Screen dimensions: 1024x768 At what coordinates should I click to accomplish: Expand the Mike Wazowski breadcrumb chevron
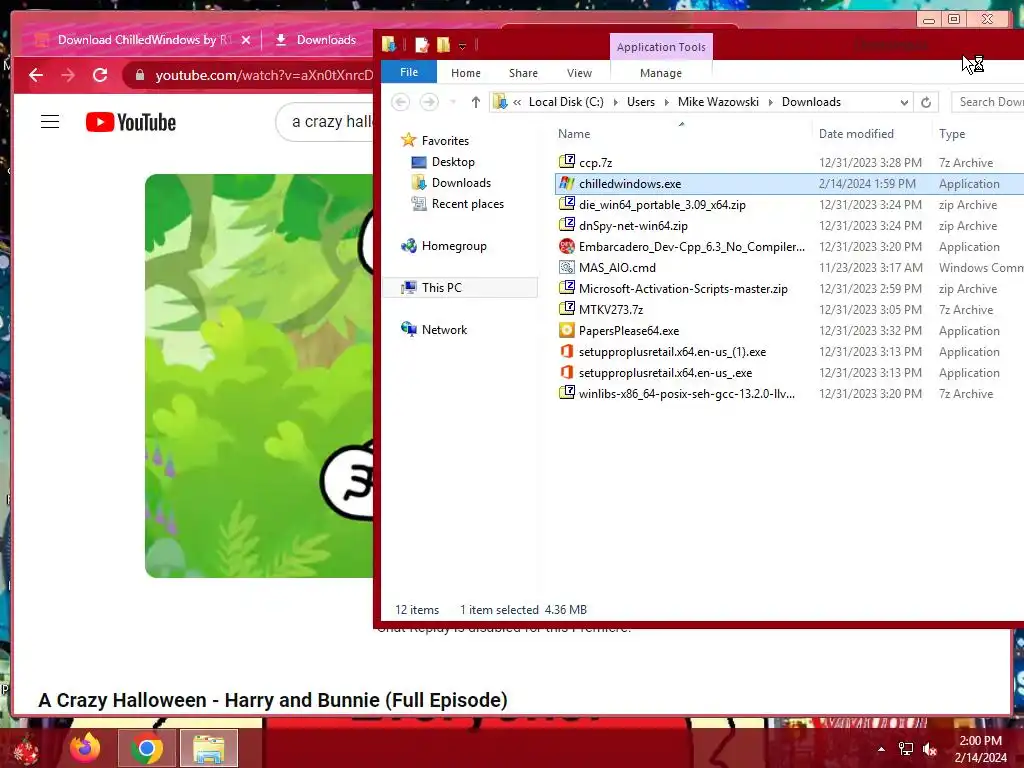coord(770,102)
